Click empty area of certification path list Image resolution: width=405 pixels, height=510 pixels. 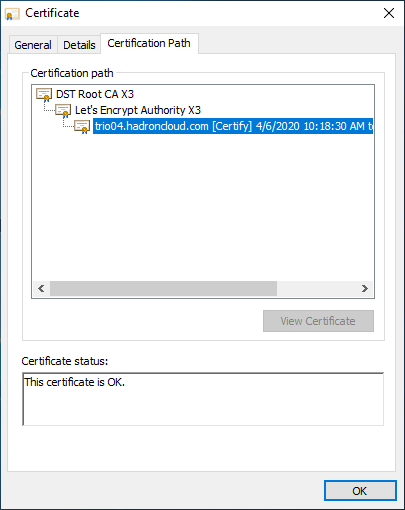click(203, 207)
